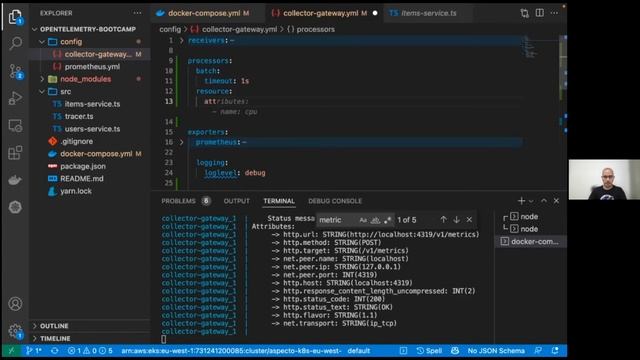
Task: Open the Explorer view in activity bar
Action: pyautogui.click(x=15, y=16)
